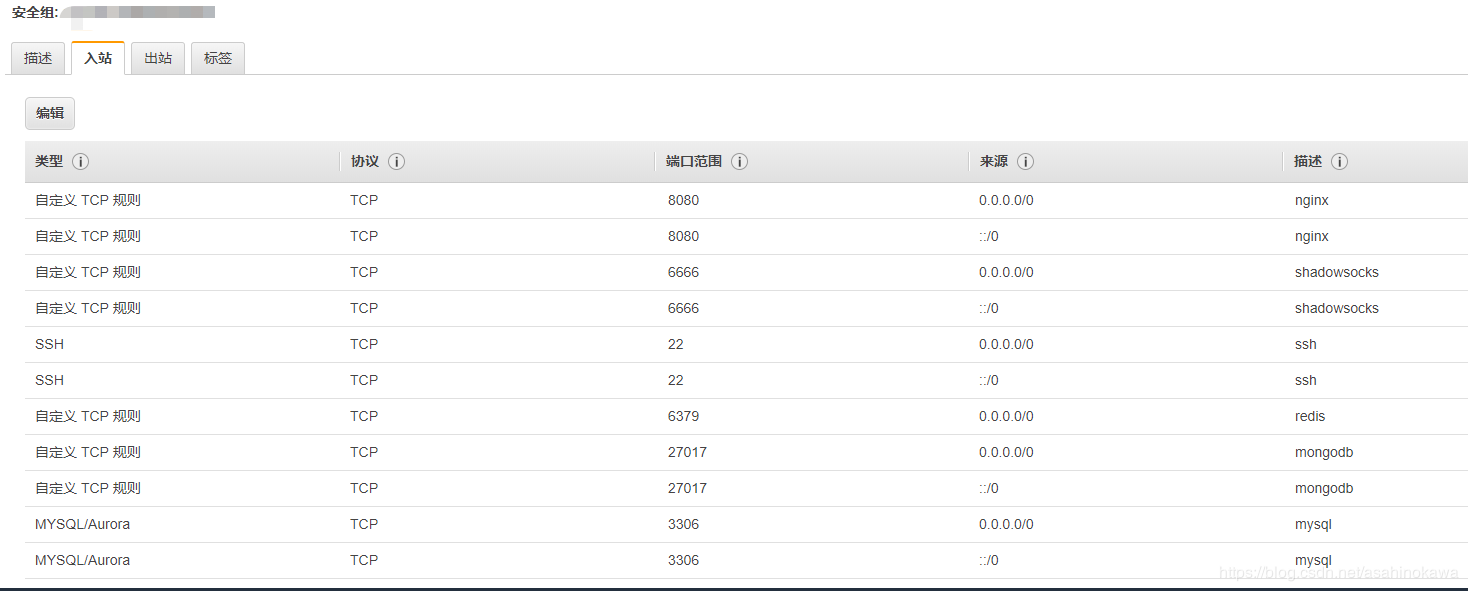Click info icon next to 类型 header
Image resolution: width=1468 pixels, height=591 pixels.
click(81, 162)
